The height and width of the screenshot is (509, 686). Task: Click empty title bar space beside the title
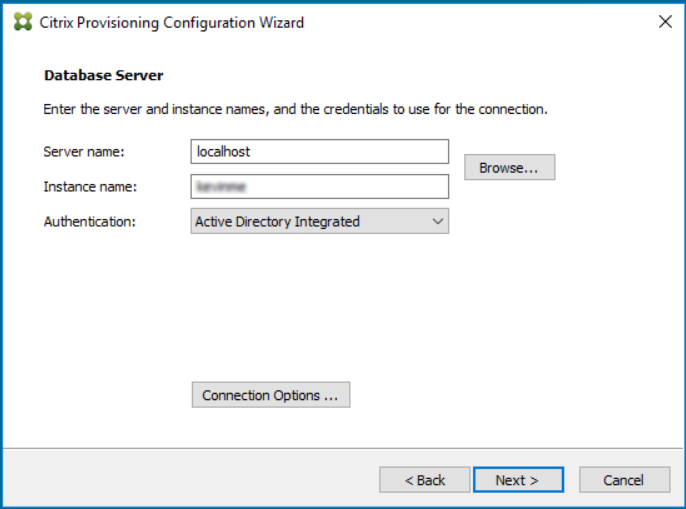[x=480, y=22]
